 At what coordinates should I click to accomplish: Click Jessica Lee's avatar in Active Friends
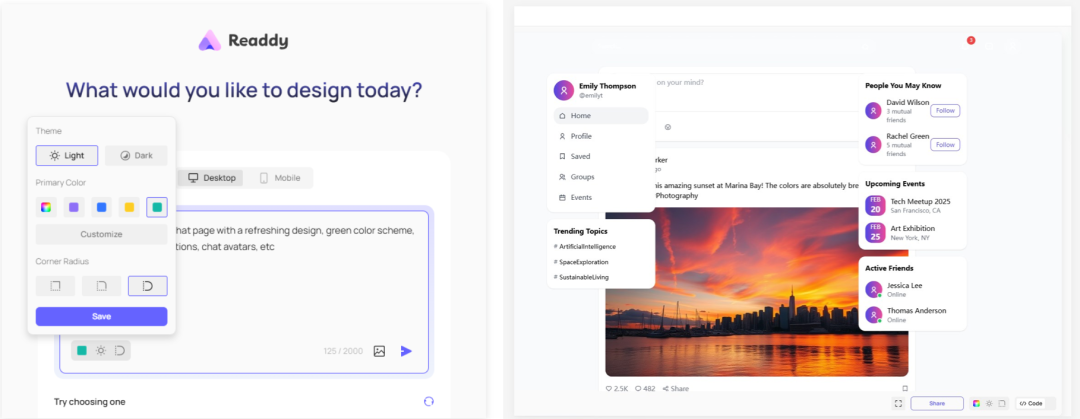point(873,289)
